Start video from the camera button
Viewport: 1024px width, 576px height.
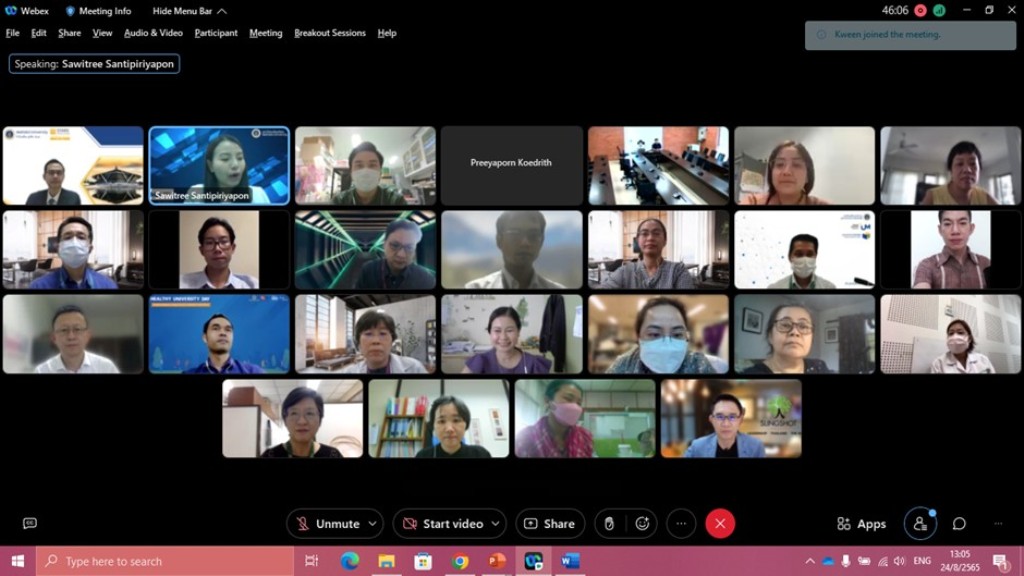[x=442, y=523]
